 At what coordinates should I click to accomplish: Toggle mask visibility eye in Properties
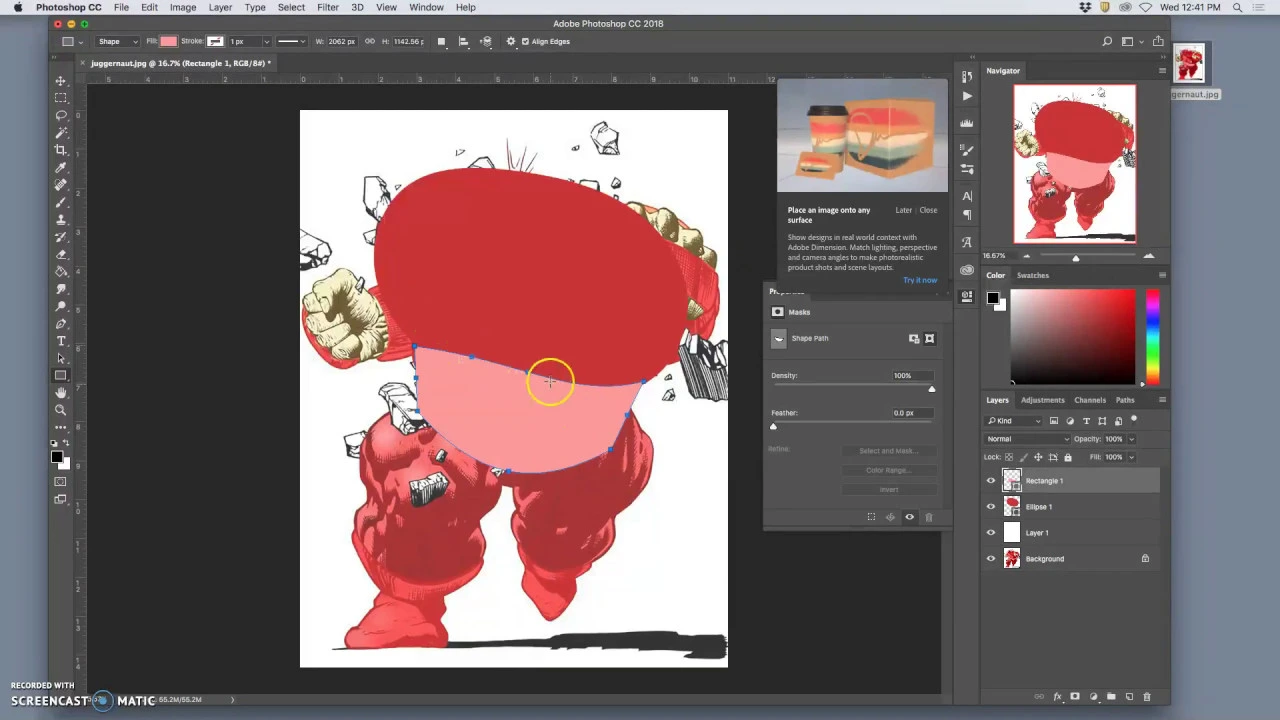pyautogui.click(x=909, y=517)
